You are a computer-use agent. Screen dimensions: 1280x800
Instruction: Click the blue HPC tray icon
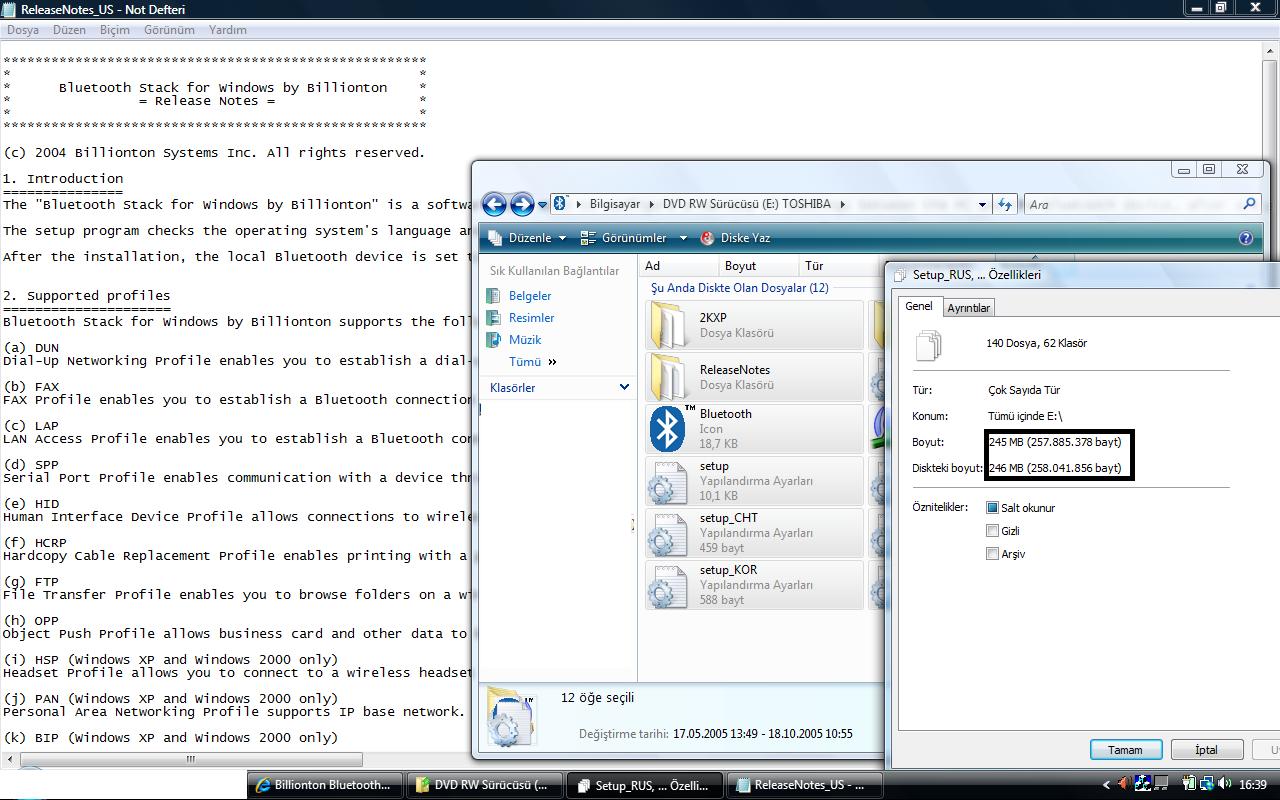pos(1143,784)
